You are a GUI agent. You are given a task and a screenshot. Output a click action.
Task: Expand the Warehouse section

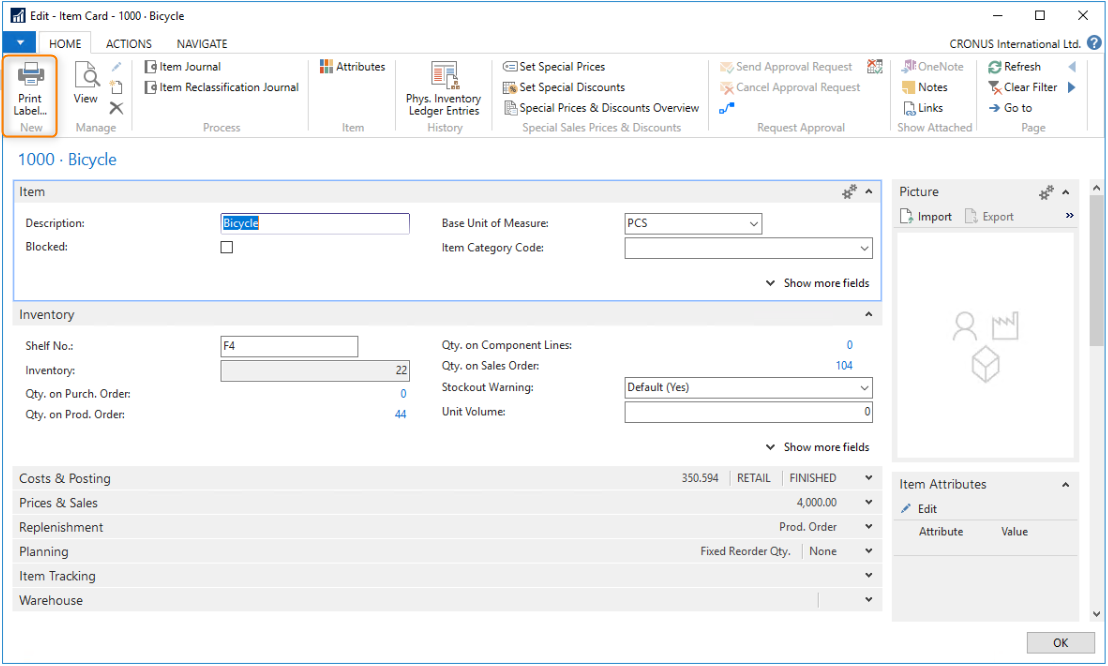tap(869, 600)
